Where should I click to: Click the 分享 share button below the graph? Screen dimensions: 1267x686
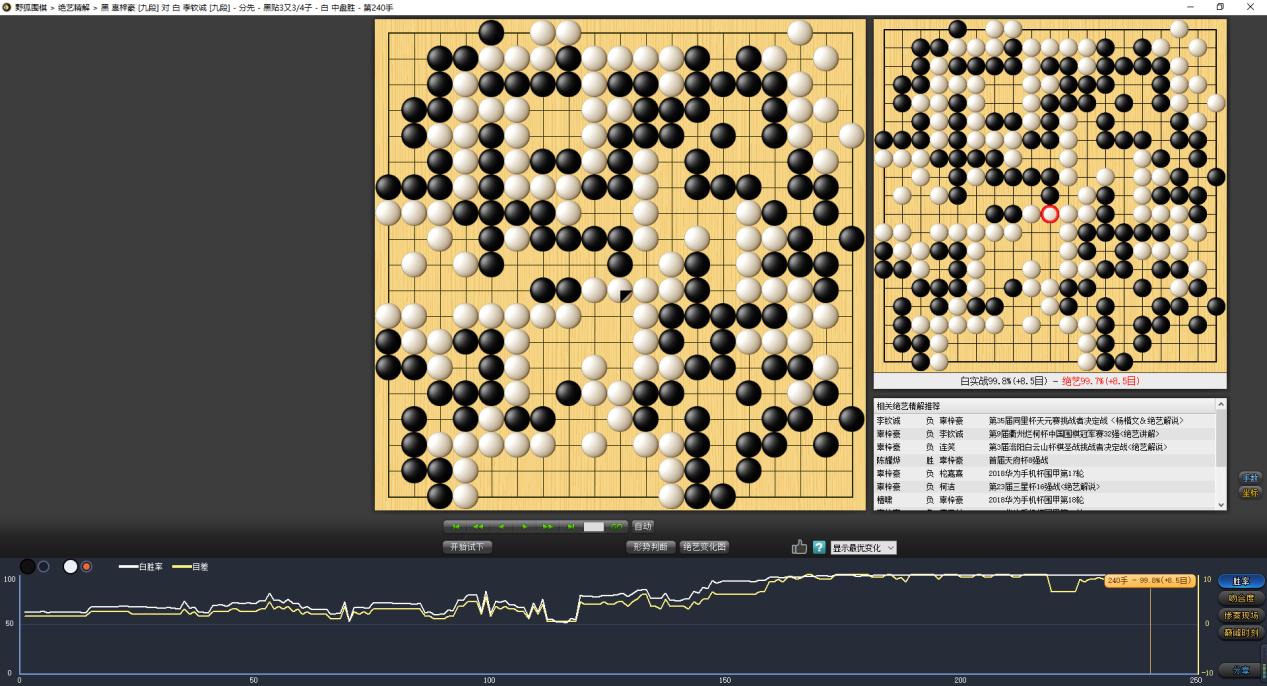click(x=1240, y=669)
